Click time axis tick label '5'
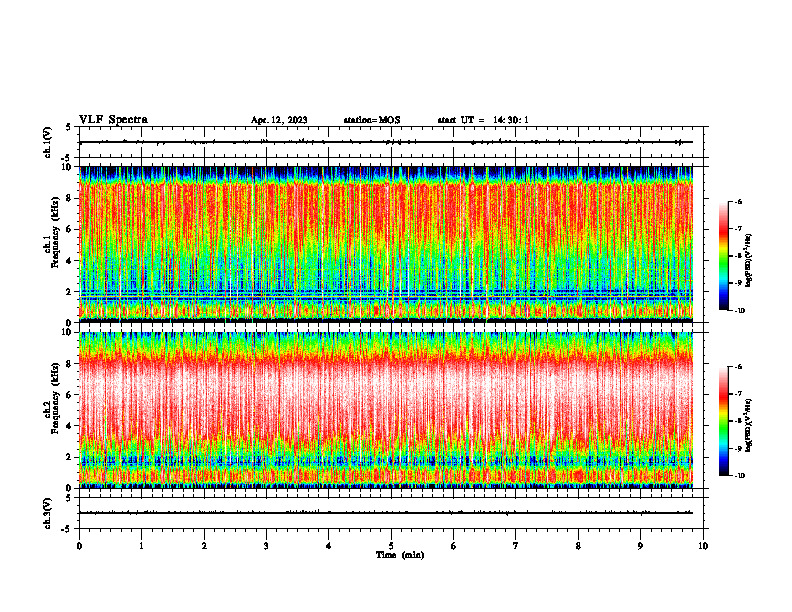The width and height of the screenshot is (792, 612). [391, 546]
